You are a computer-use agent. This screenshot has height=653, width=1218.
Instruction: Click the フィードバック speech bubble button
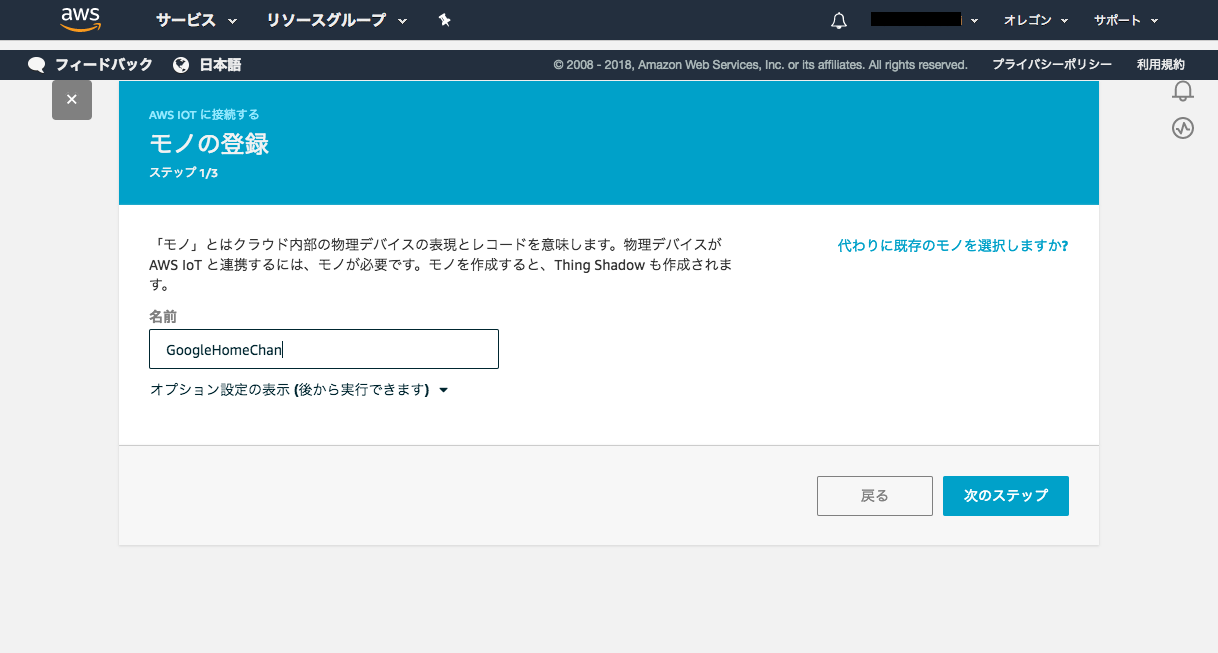(x=91, y=65)
